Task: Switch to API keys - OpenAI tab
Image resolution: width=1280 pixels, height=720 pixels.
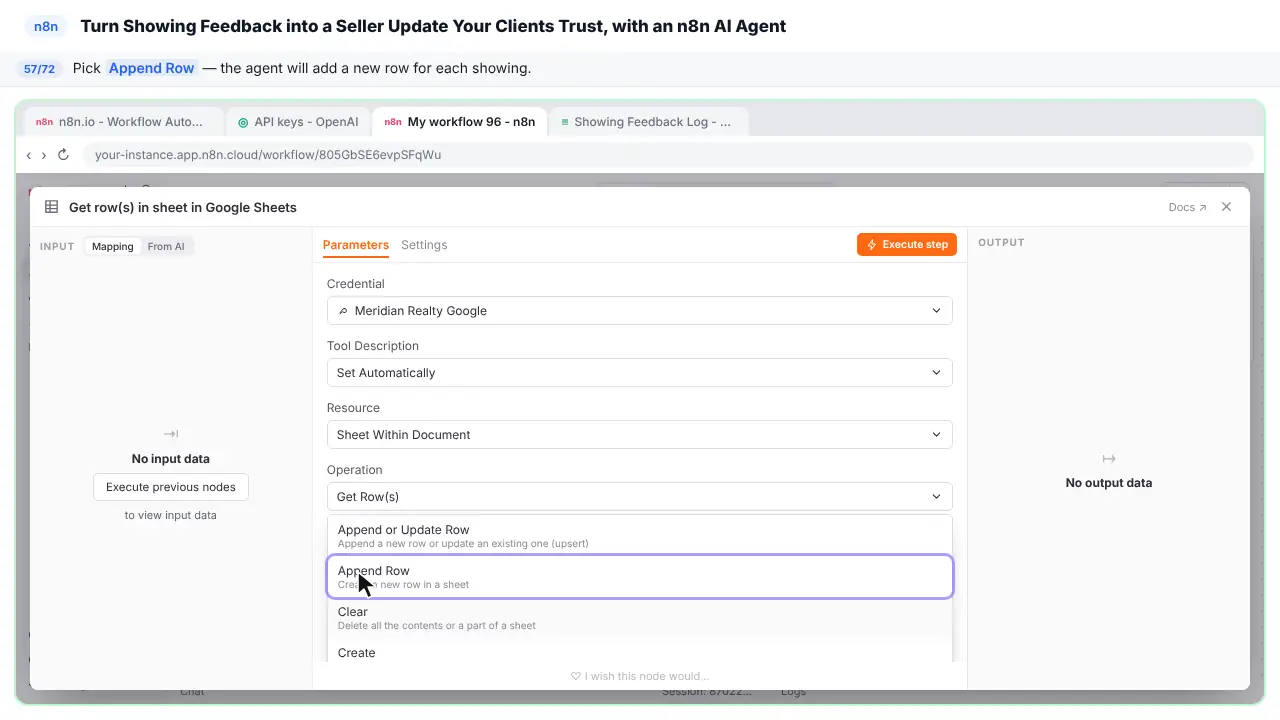Action: coord(298,122)
